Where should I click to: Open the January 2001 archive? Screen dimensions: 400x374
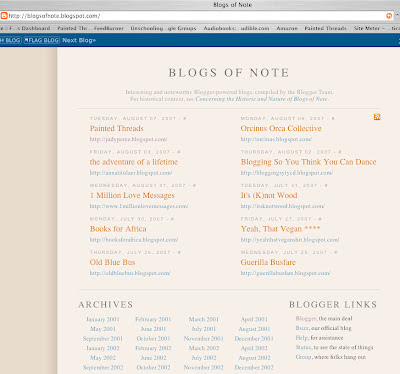pos(103,319)
